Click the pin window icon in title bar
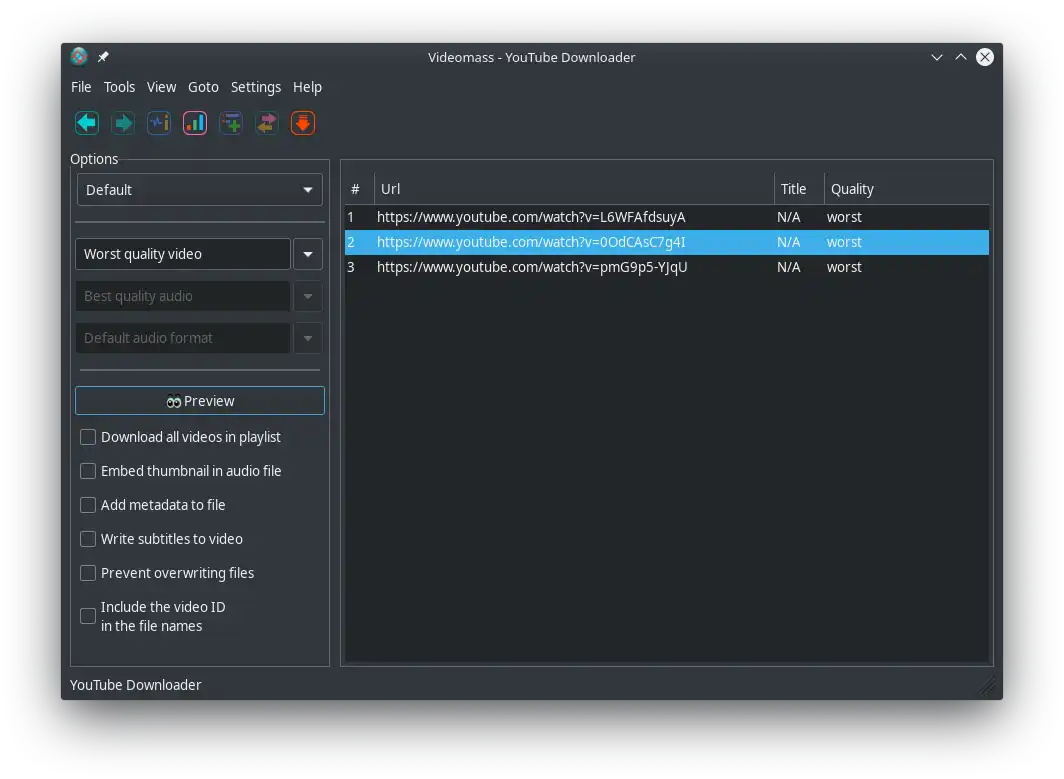The image size is (1064, 779). (103, 57)
